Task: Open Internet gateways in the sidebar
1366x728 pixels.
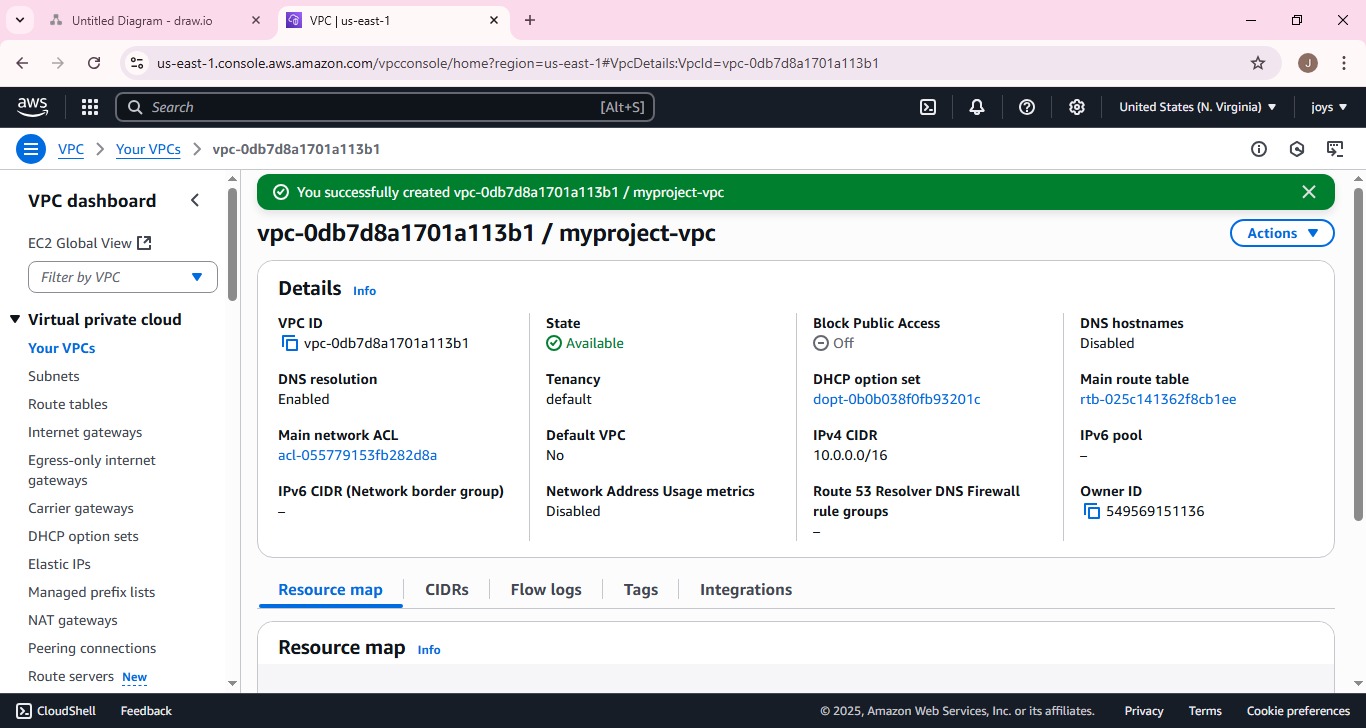Action: 85,432
